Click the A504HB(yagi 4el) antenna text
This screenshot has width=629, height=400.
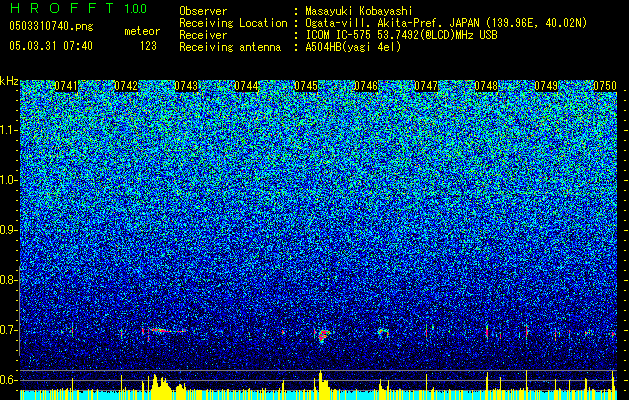tap(353, 47)
